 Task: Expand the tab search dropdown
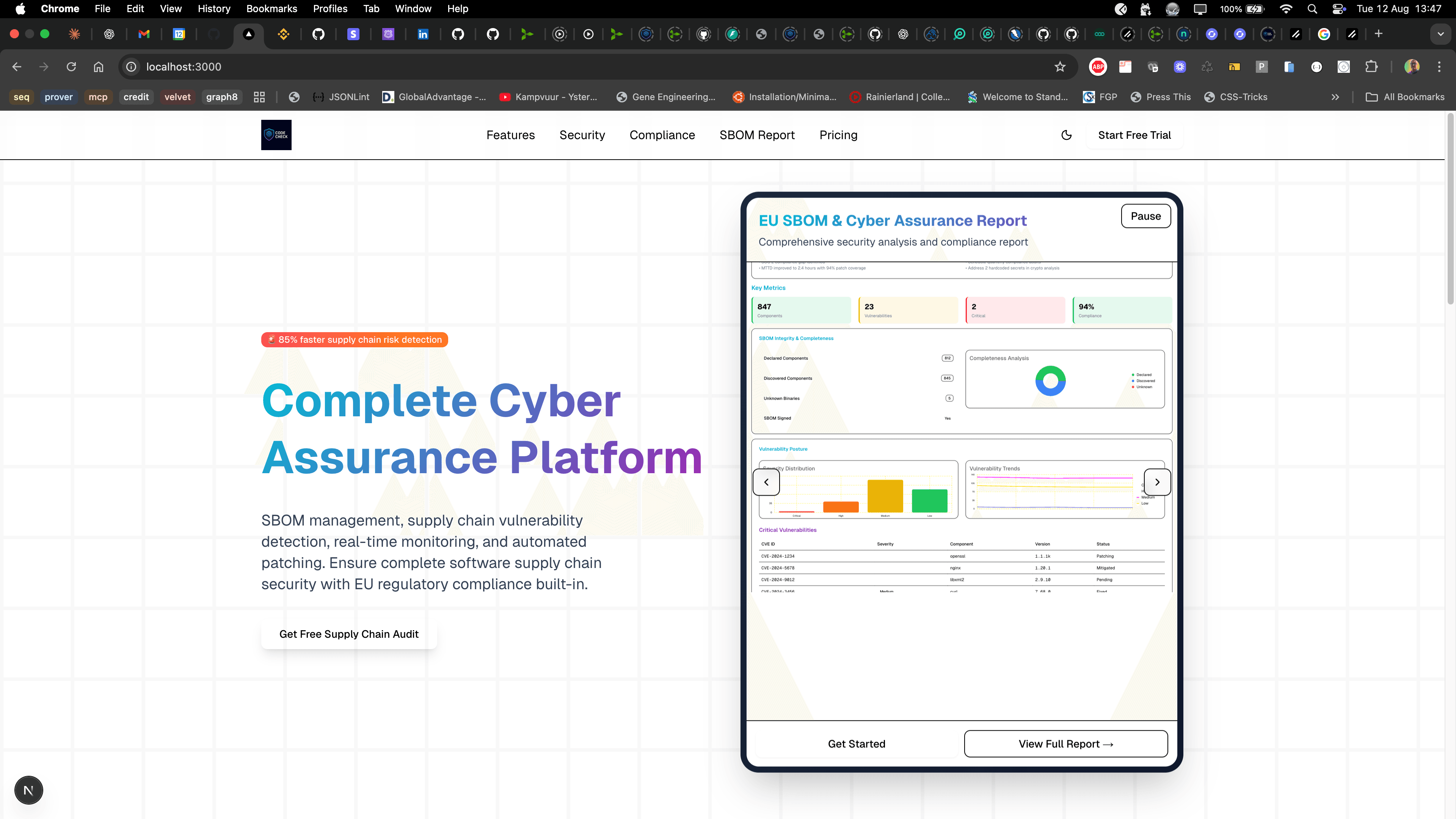tap(1441, 34)
